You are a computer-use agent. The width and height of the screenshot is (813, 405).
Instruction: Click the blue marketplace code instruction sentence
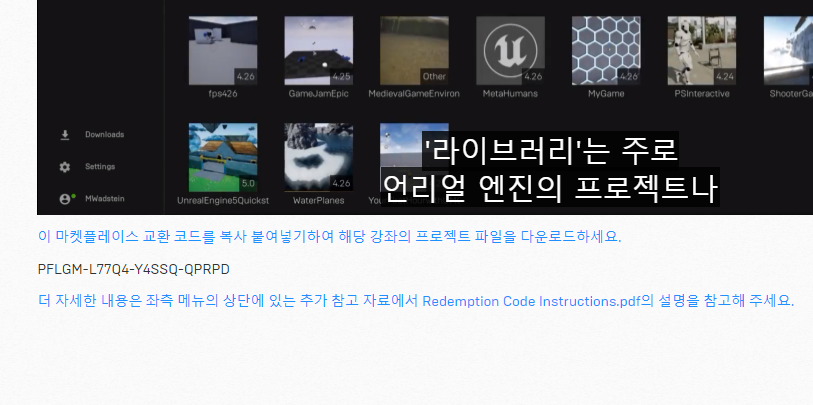coord(330,237)
